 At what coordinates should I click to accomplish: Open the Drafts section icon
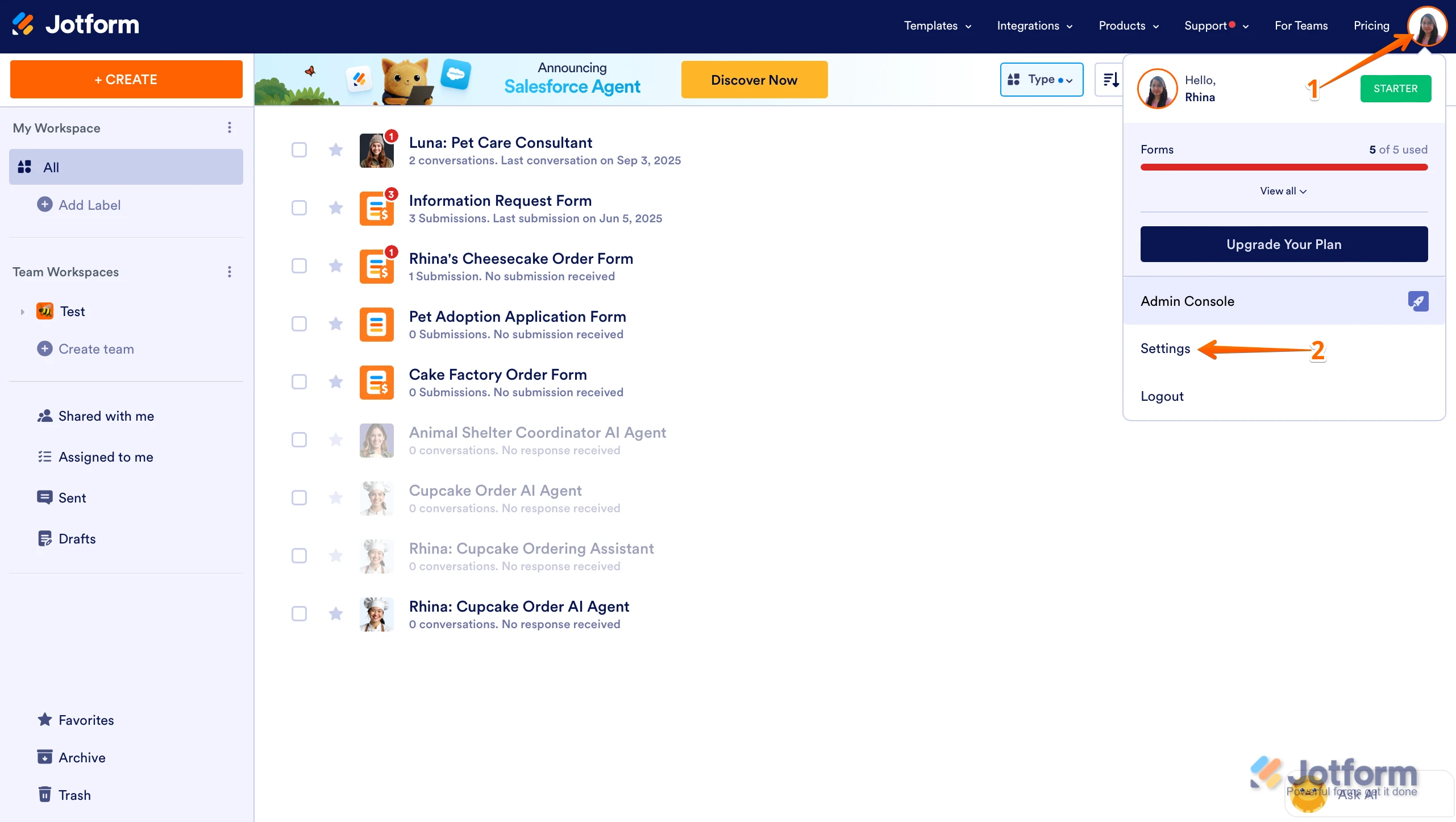tap(45, 538)
